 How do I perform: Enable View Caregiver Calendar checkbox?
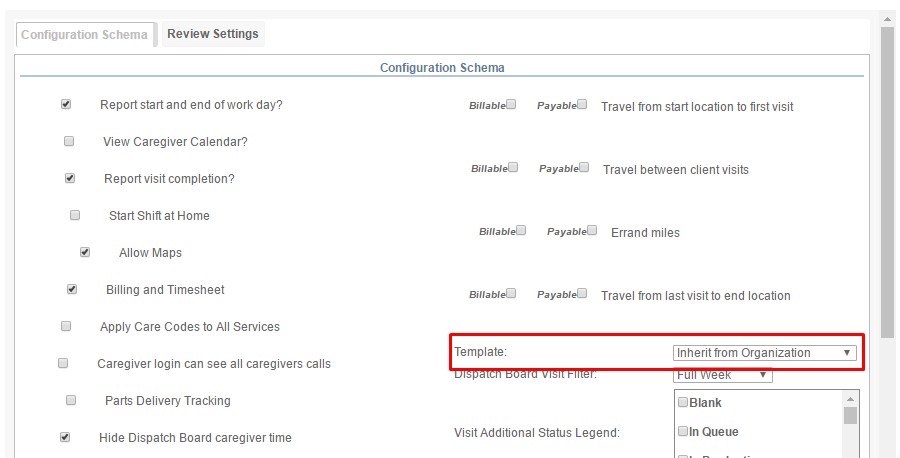click(x=69, y=141)
